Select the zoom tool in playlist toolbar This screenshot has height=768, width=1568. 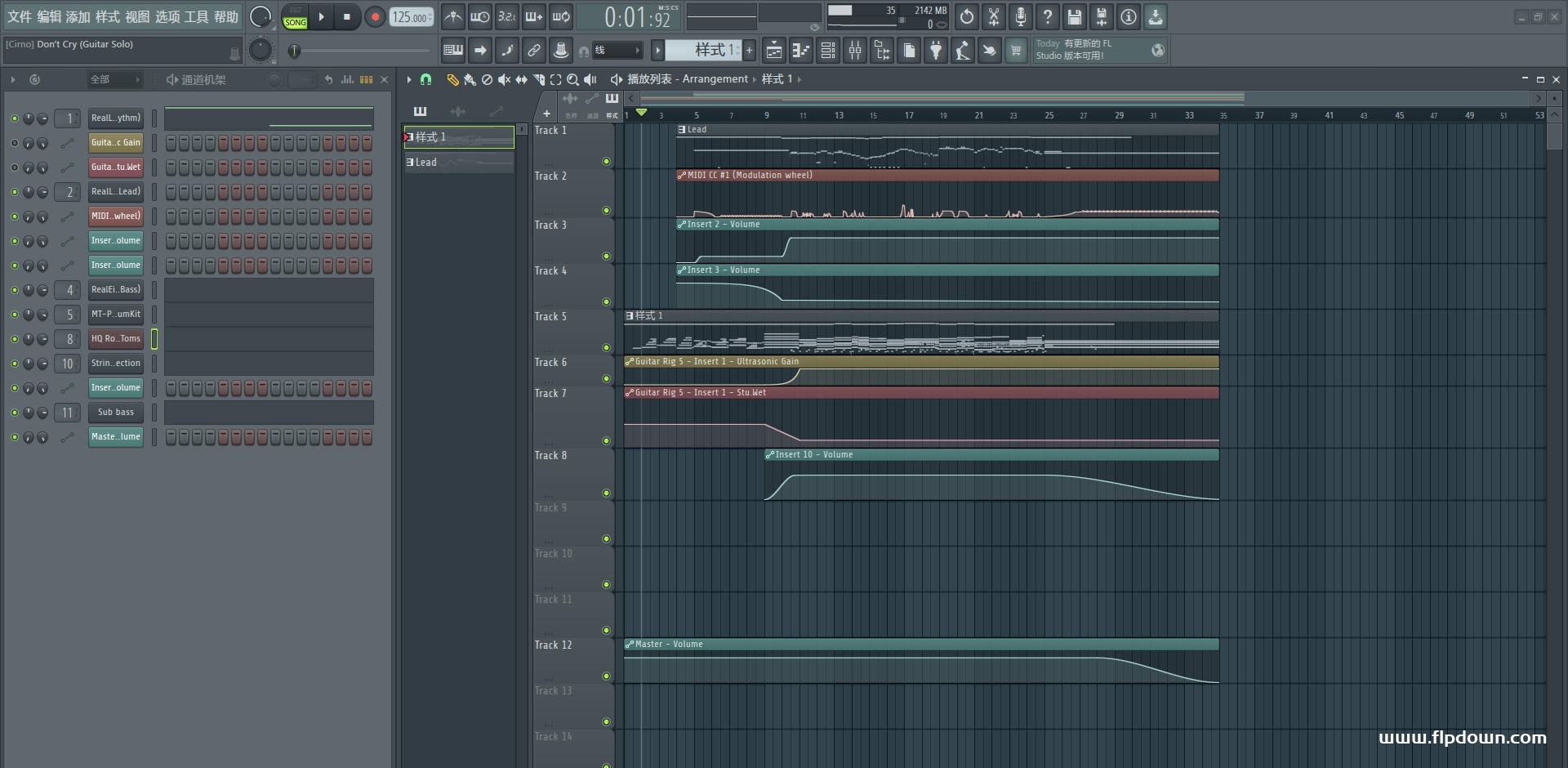coord(572,79)
